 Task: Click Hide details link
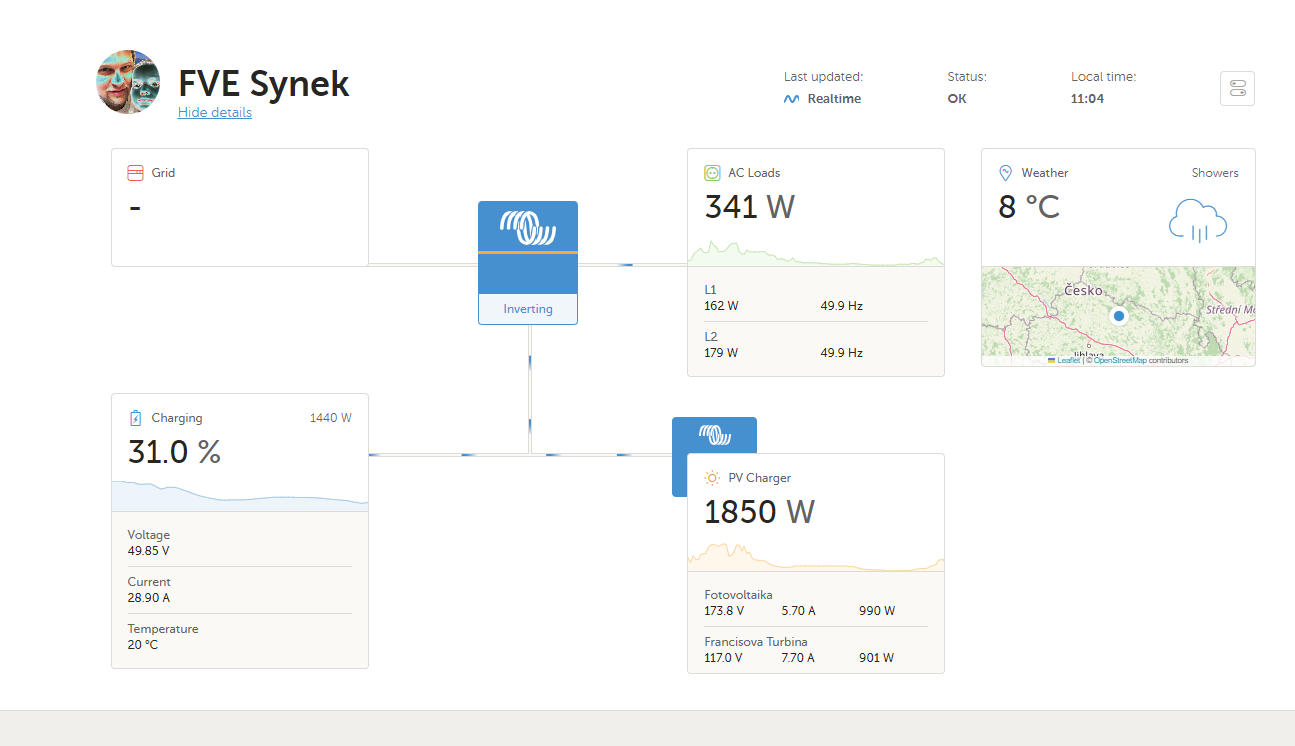[x=215, y=112]
